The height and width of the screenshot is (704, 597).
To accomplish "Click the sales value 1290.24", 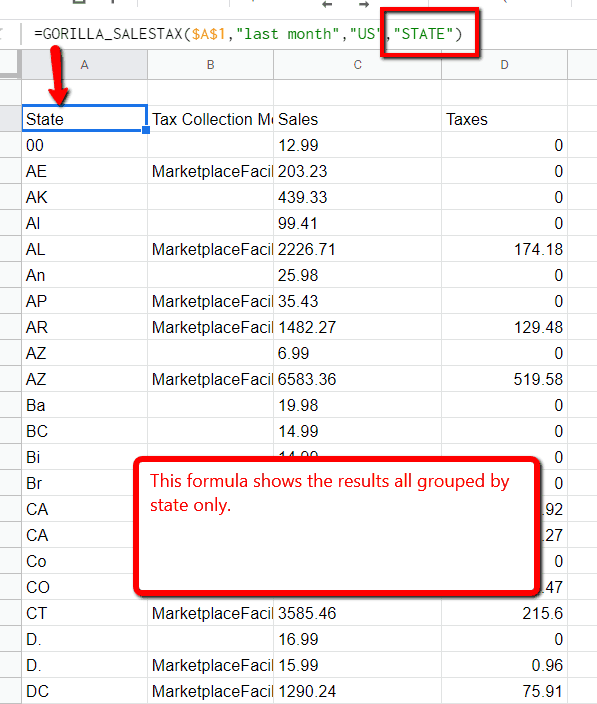I will tap(357, 691).
